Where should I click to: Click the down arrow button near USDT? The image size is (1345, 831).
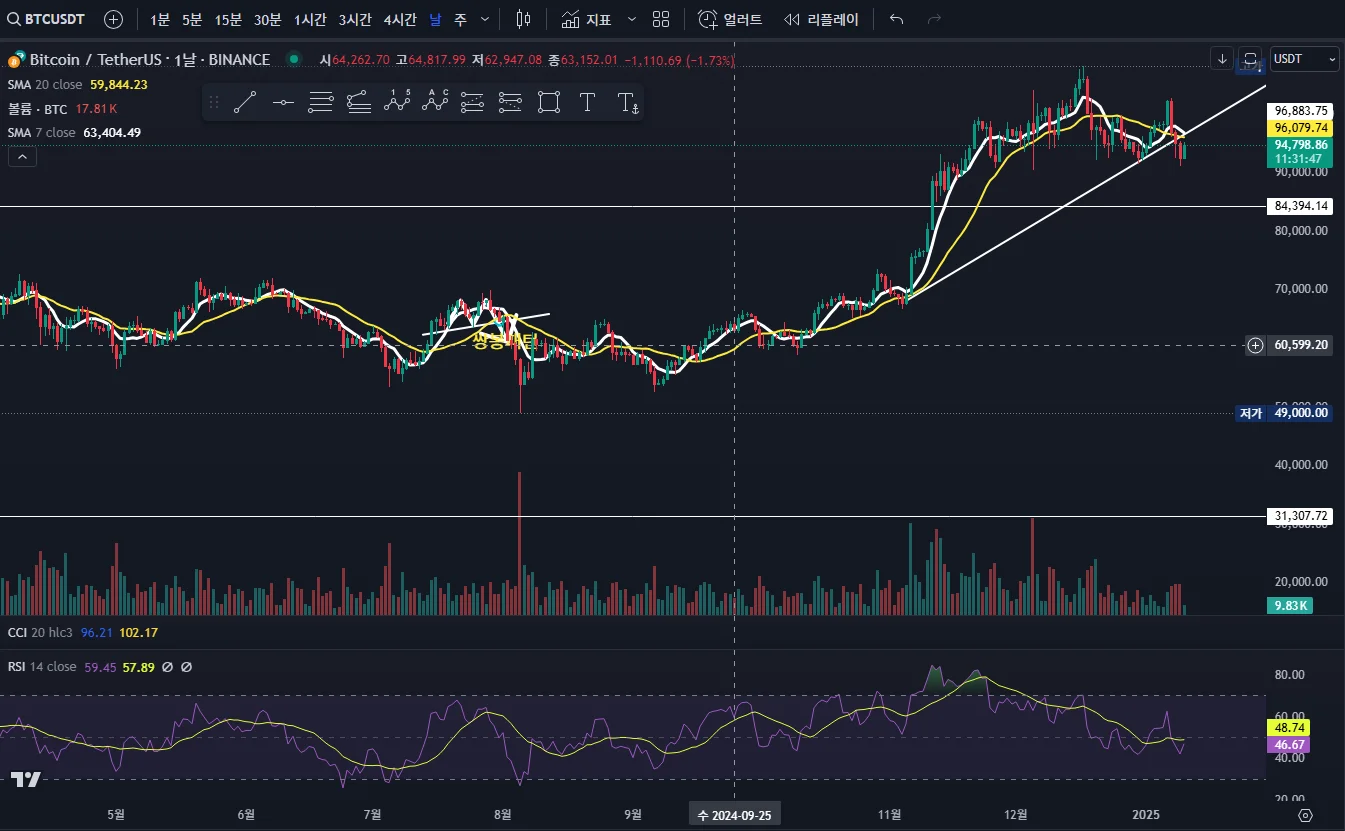tap(1222, 59)
